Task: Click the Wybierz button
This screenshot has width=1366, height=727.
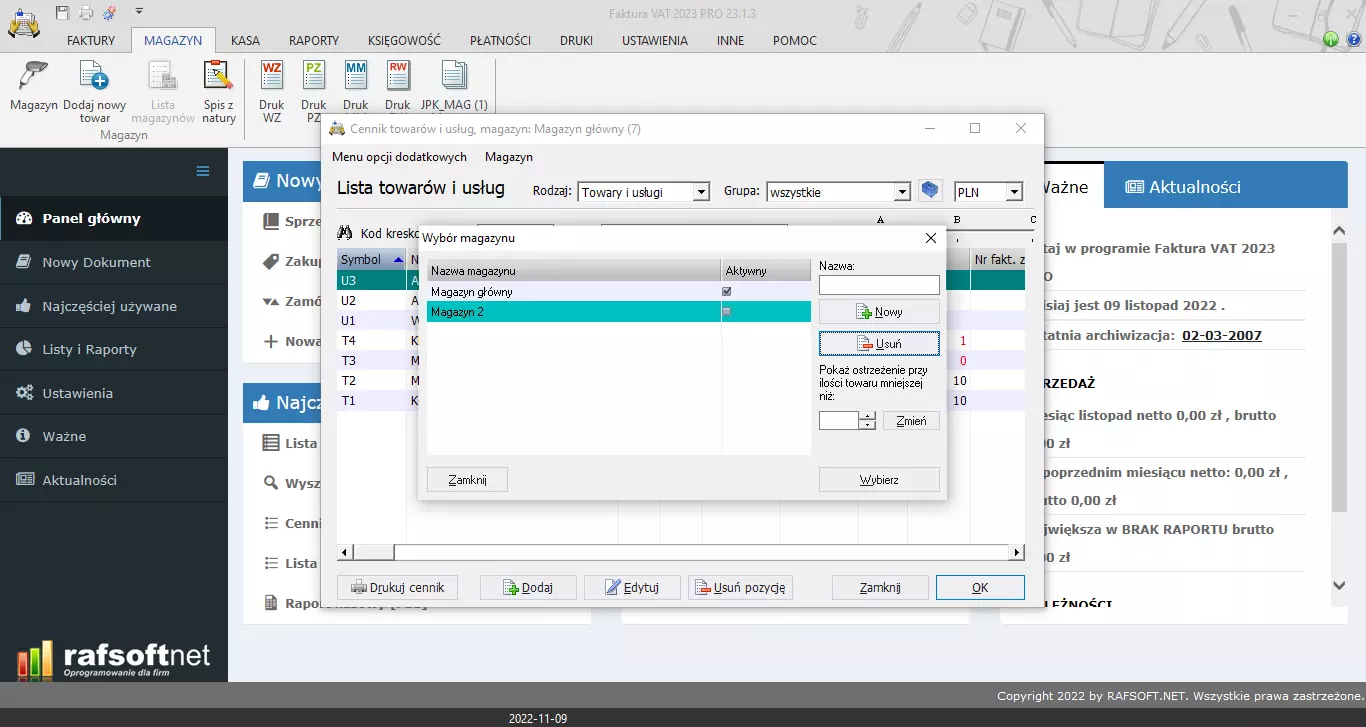Action: coord(879,480)
